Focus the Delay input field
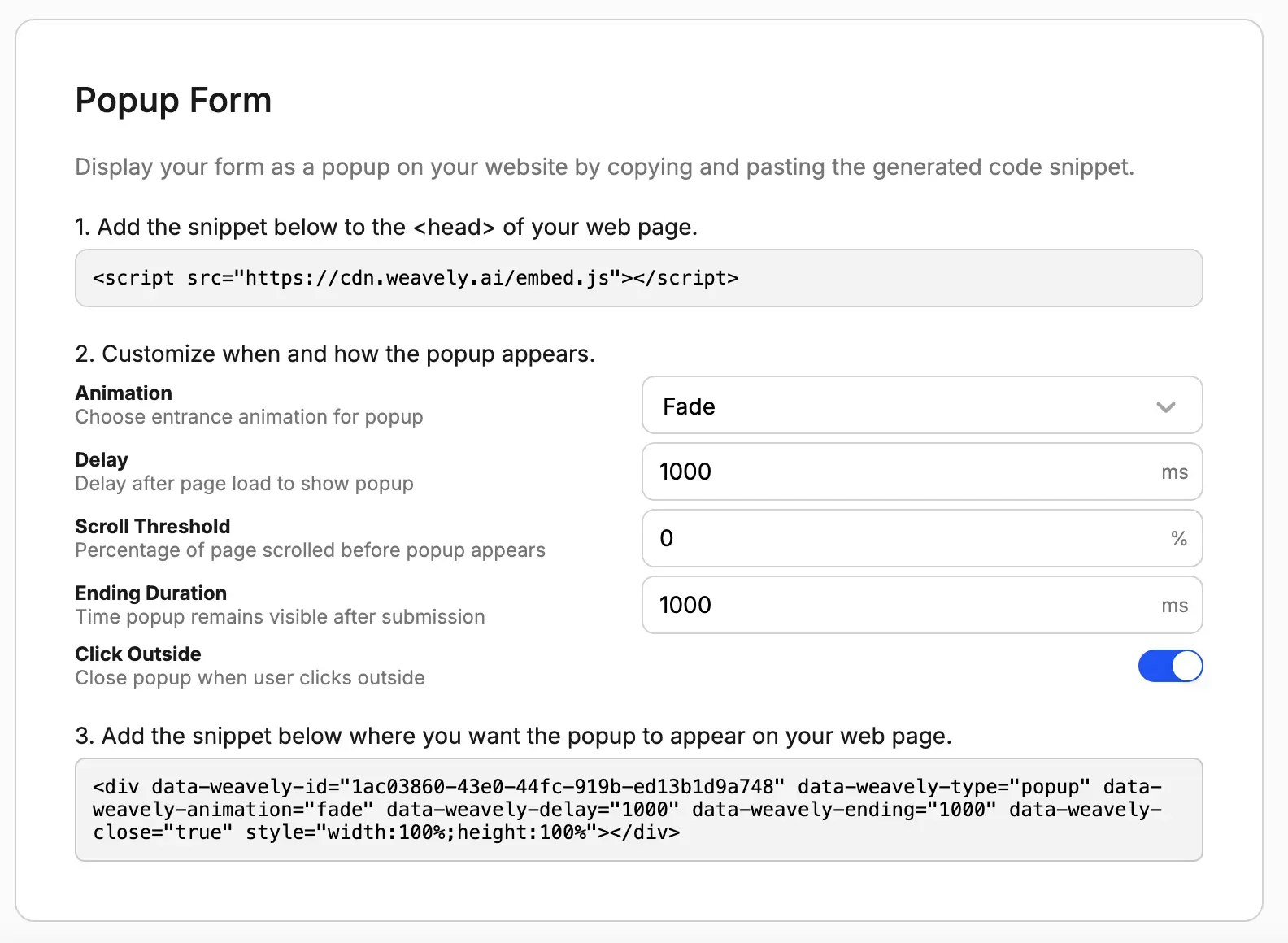The width and height of the screenshot is (1288, 943). click(922, 471)
